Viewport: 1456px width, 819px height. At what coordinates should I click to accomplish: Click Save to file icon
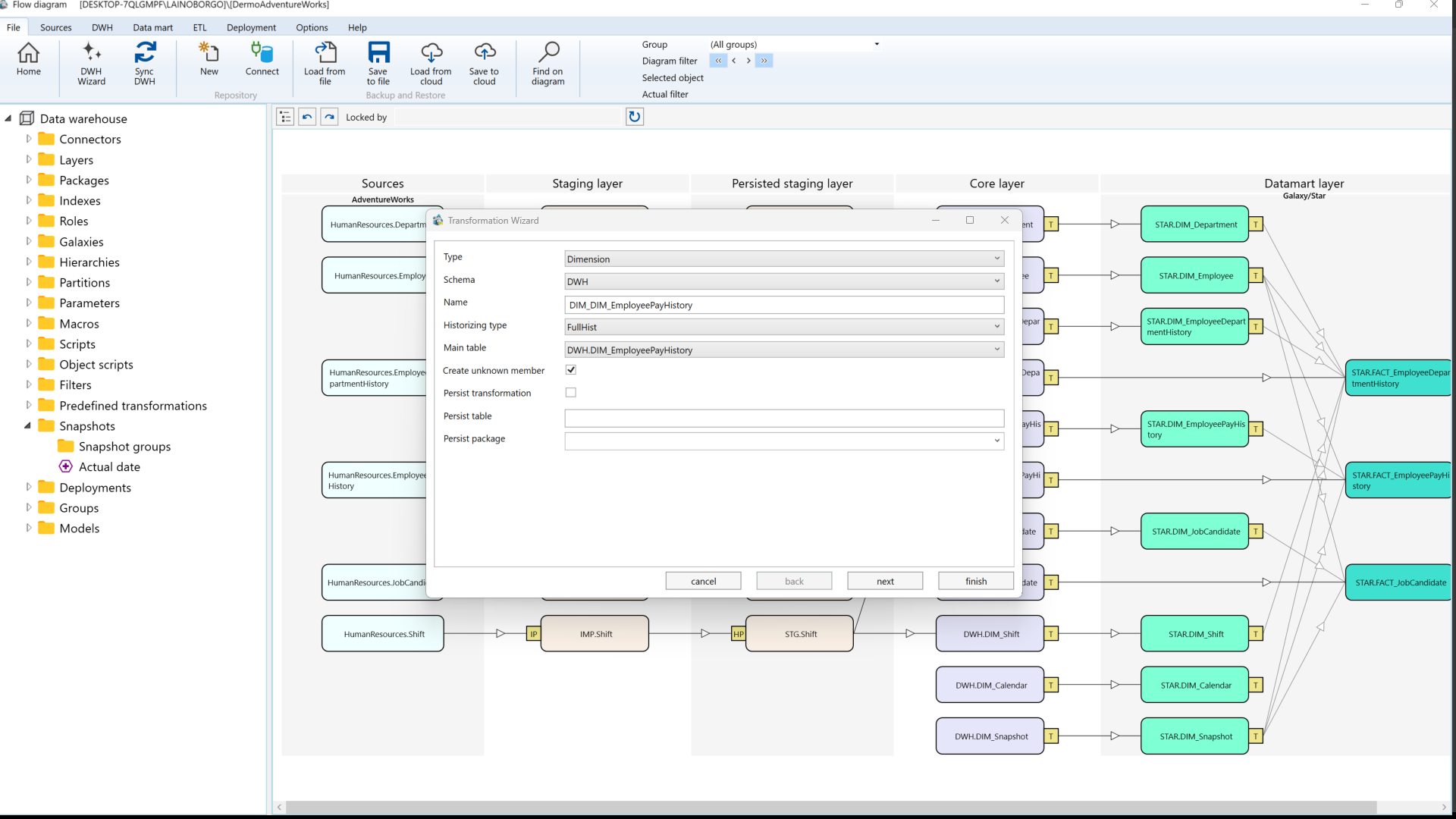[378, 64]
